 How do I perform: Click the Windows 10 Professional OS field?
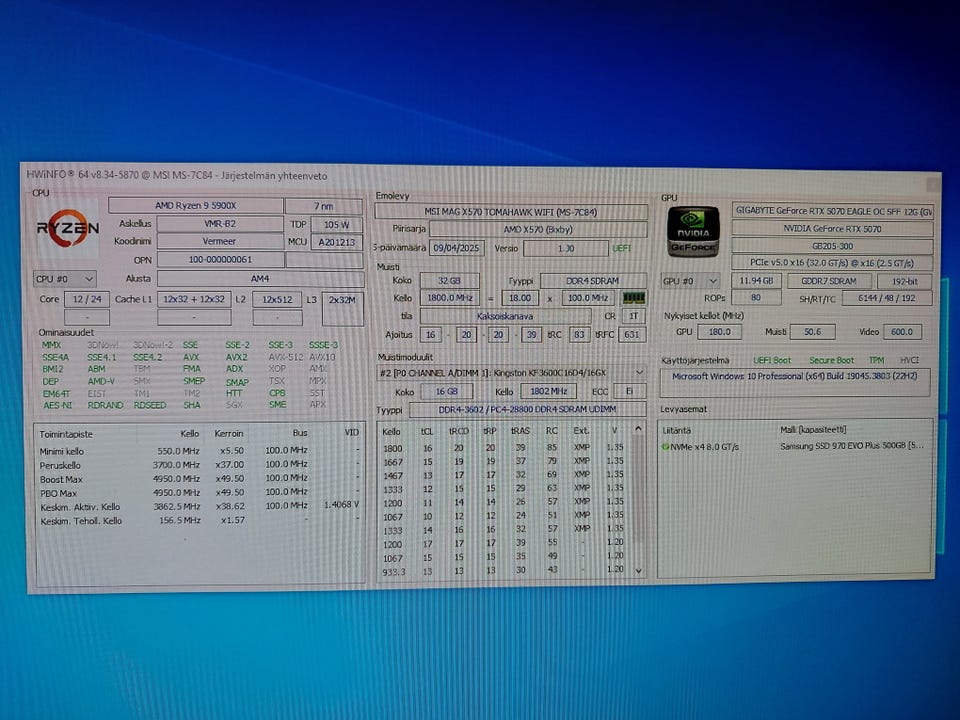[x=794, y=378]
